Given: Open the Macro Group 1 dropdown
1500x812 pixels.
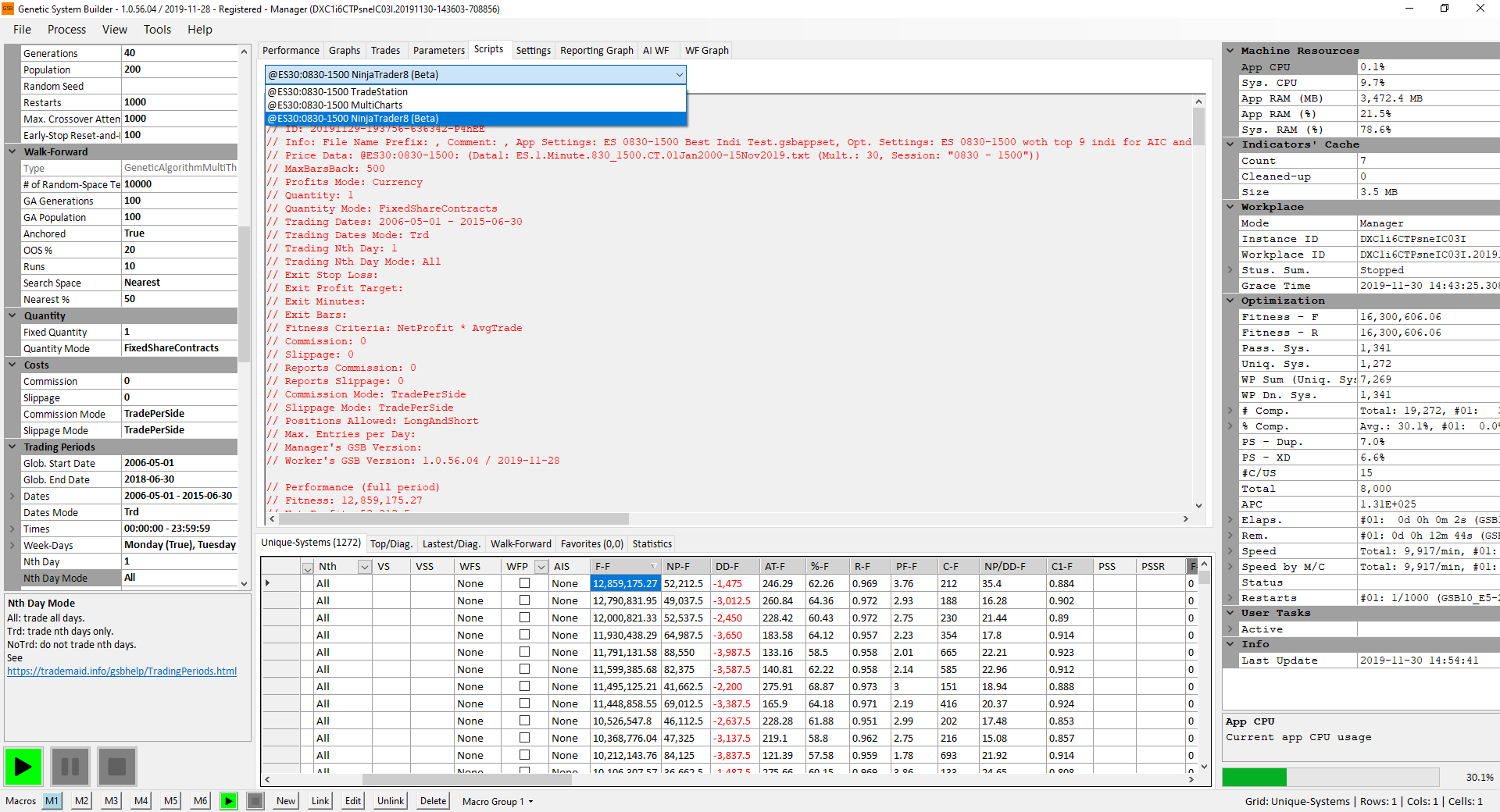Looking at the screenshot, I should click(x=497, y=801).
